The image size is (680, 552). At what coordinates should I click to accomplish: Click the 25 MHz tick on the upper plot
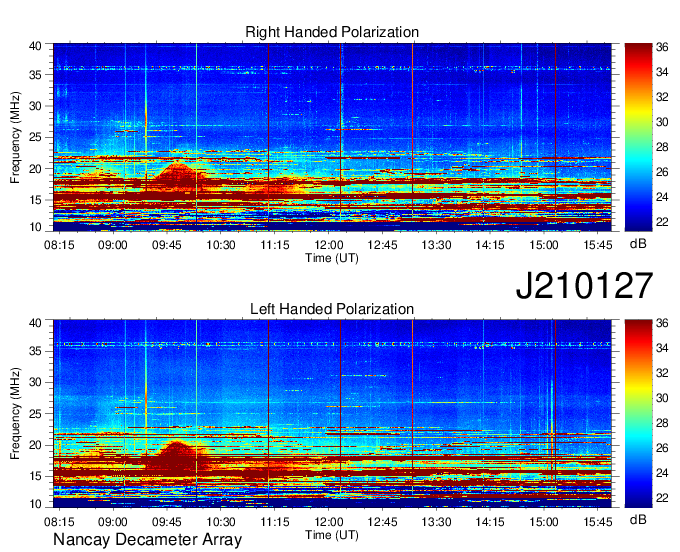point(35,137)
